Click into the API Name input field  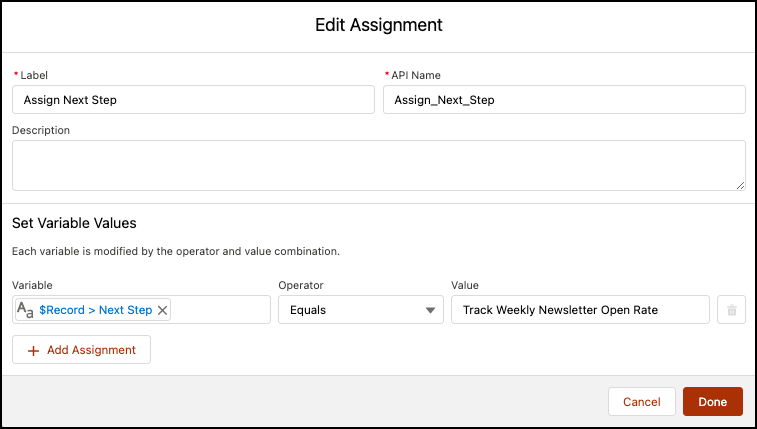pyautogui.click(x=564, y=100)
